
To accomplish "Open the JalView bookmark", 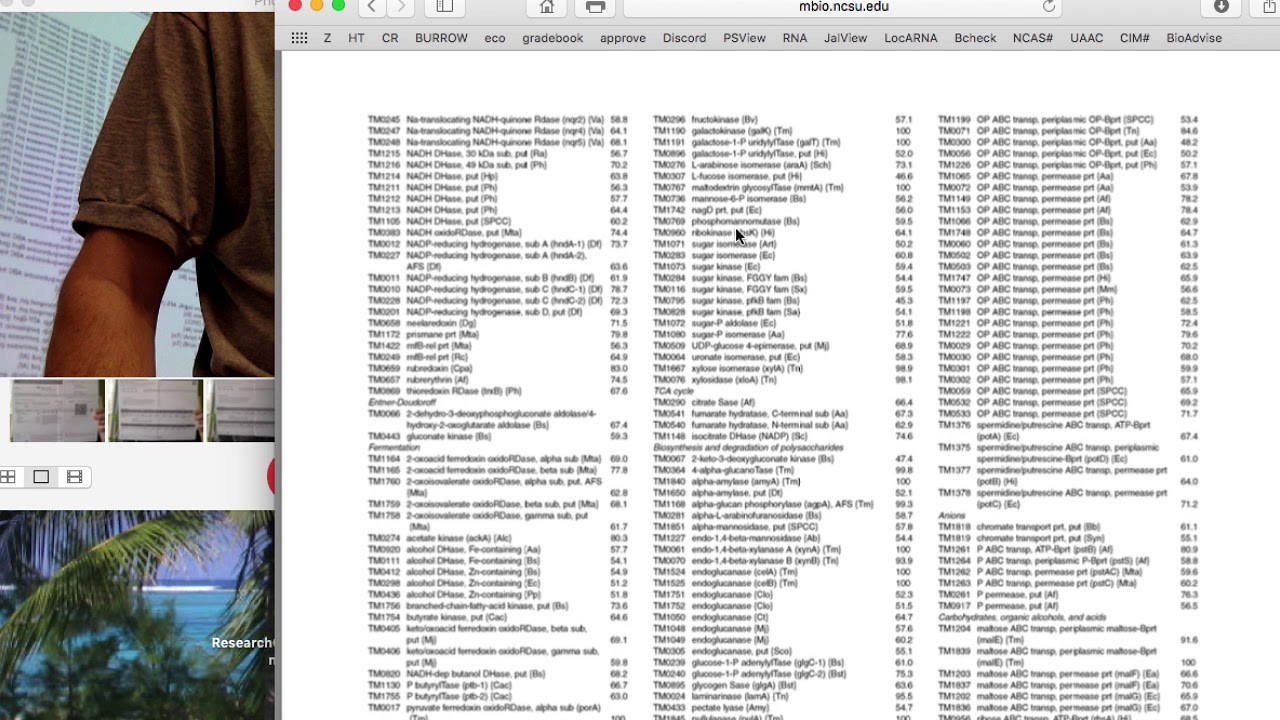I will coord(846,38).
